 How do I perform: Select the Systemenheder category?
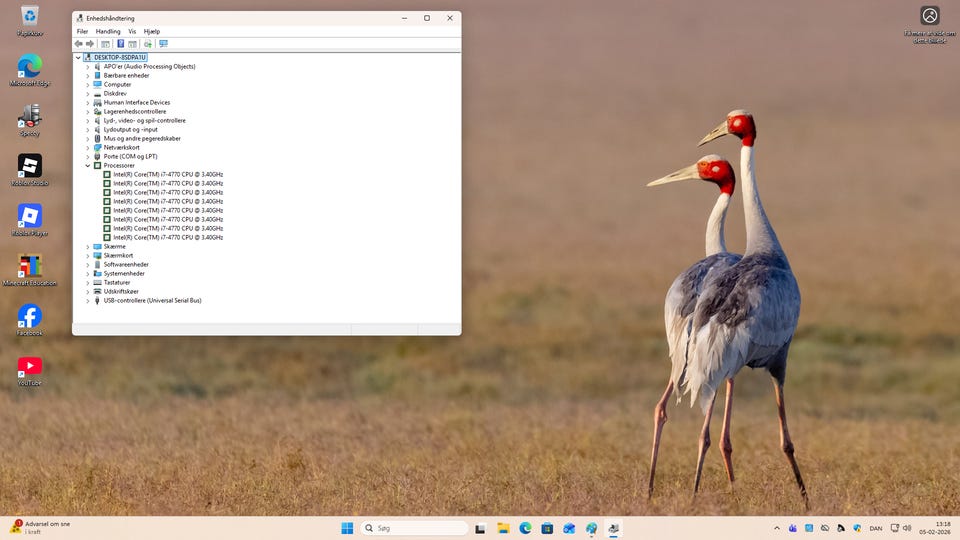[124, 274]
